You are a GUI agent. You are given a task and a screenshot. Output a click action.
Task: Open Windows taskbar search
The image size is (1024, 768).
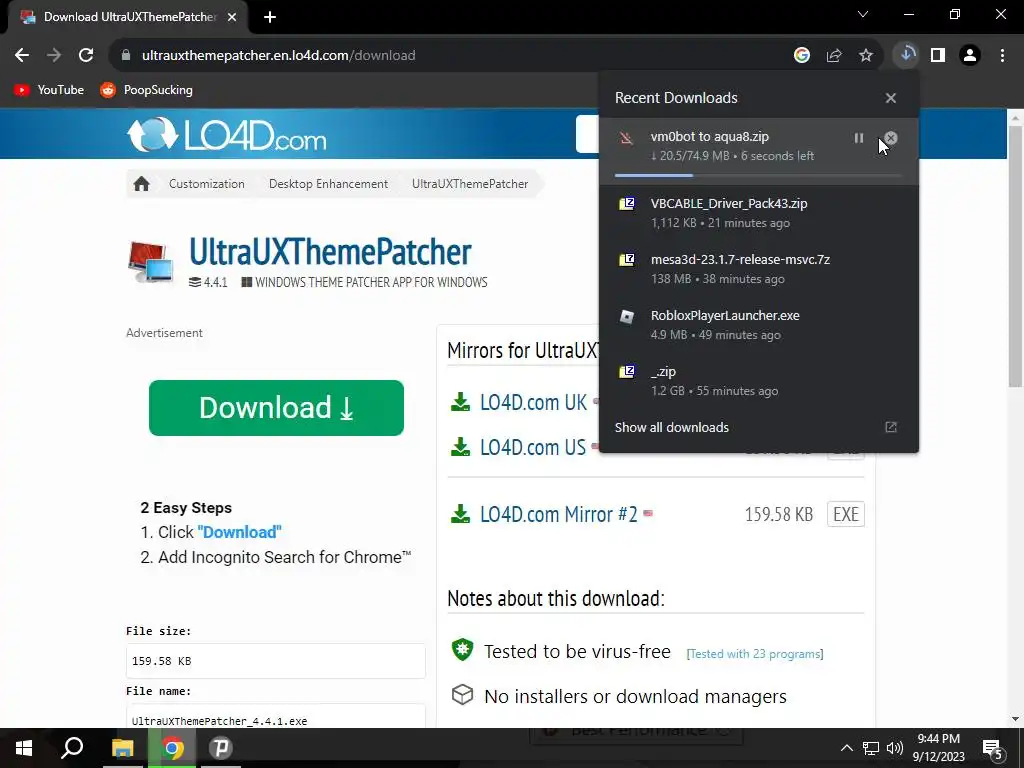pos(72,748)
